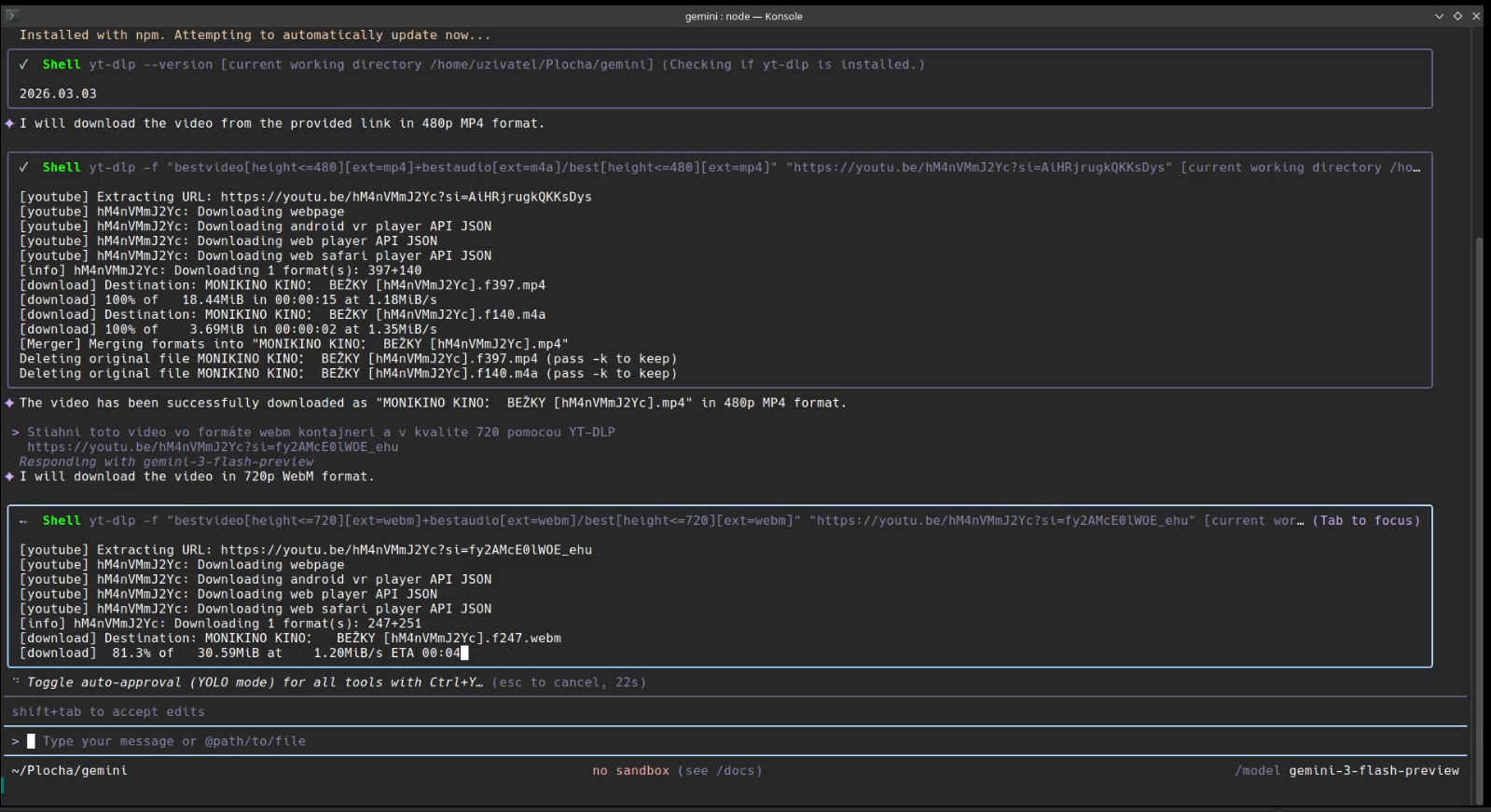This screenshot has width=1491, height=812.
Task: Click the running-status icon of the 720p shell command
Action: (23, 521)
